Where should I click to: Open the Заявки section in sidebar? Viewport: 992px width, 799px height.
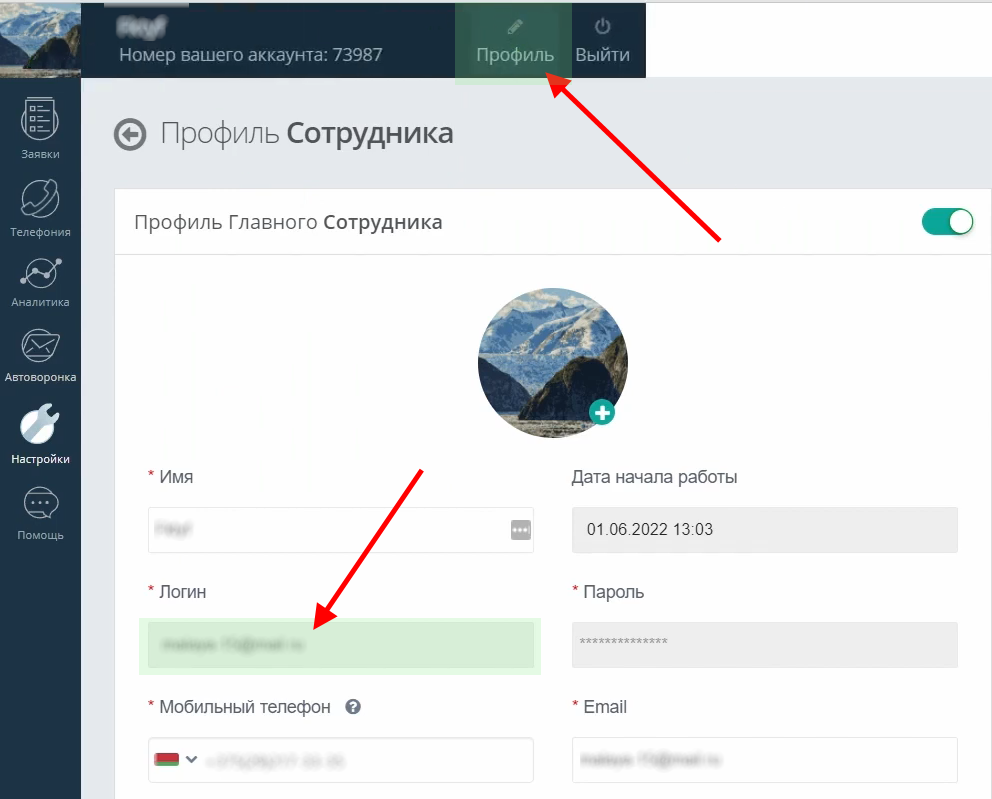click(x=40, y=130)
